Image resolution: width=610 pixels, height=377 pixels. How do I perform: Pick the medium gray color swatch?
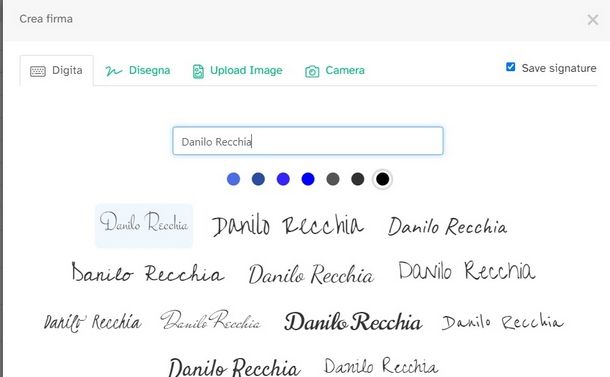tap(333, 179)
